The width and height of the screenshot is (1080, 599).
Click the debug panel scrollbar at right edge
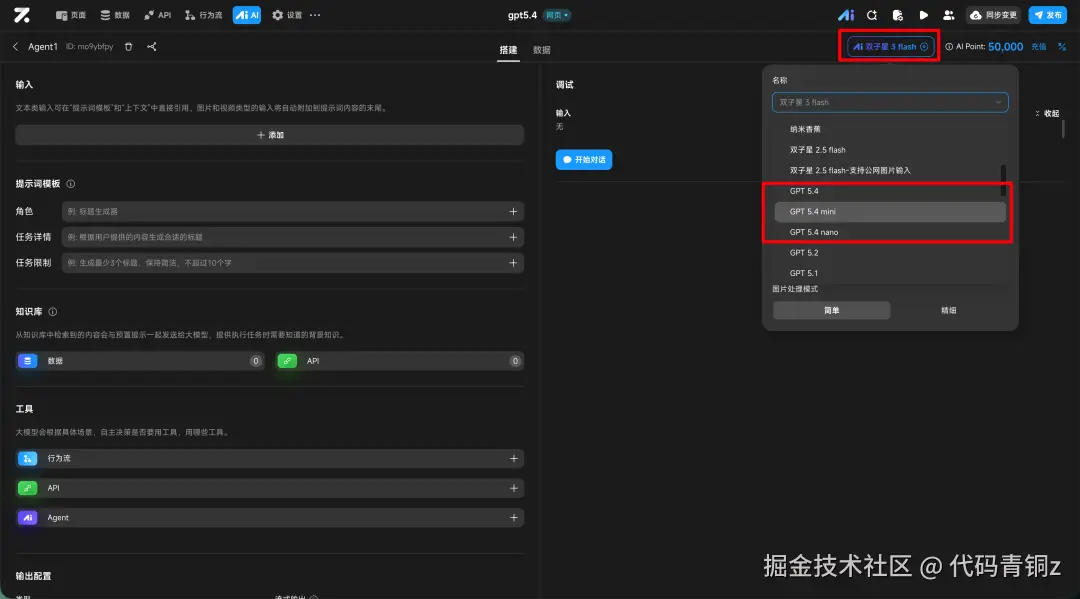point(1063,129)
